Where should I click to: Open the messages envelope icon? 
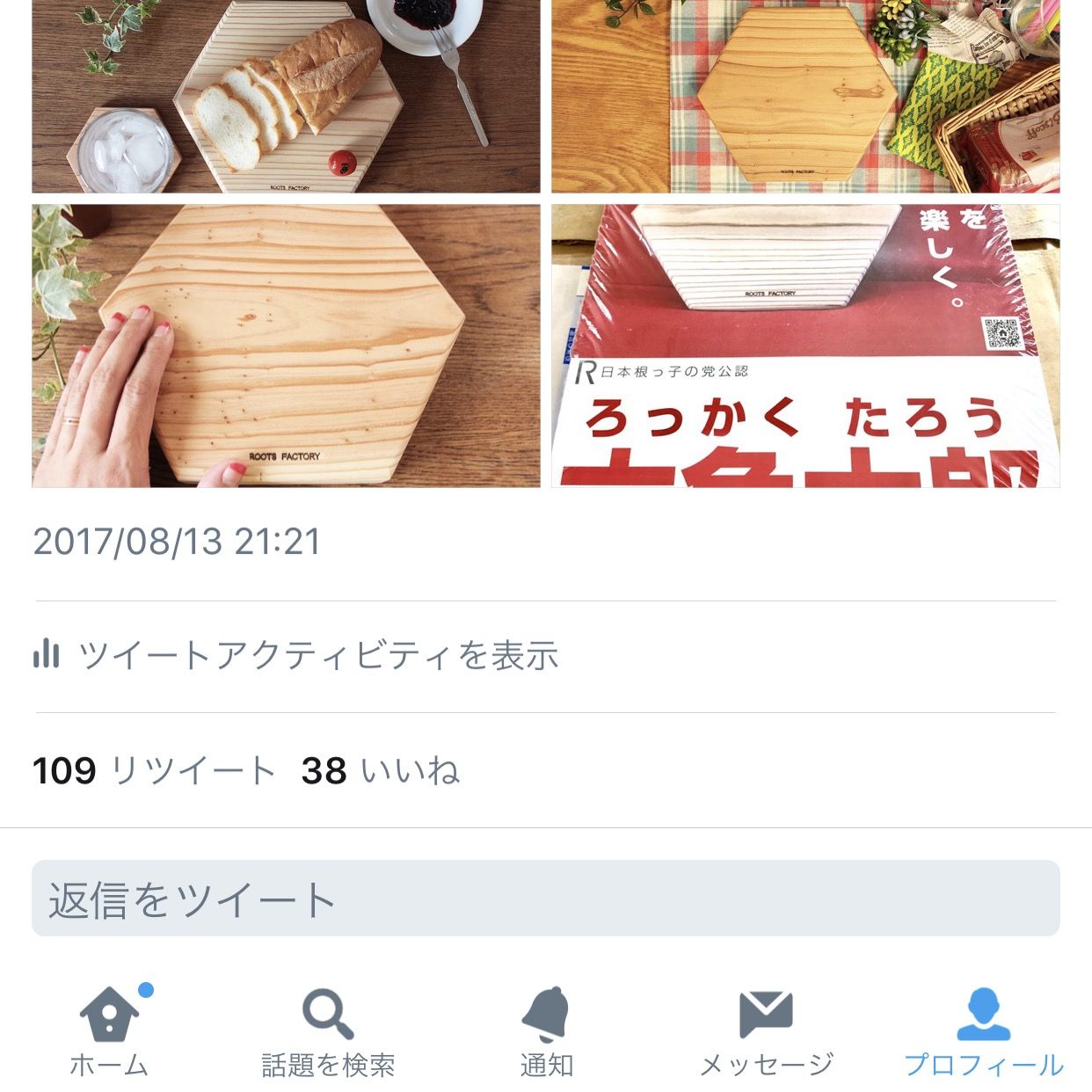click(766, 1014)
